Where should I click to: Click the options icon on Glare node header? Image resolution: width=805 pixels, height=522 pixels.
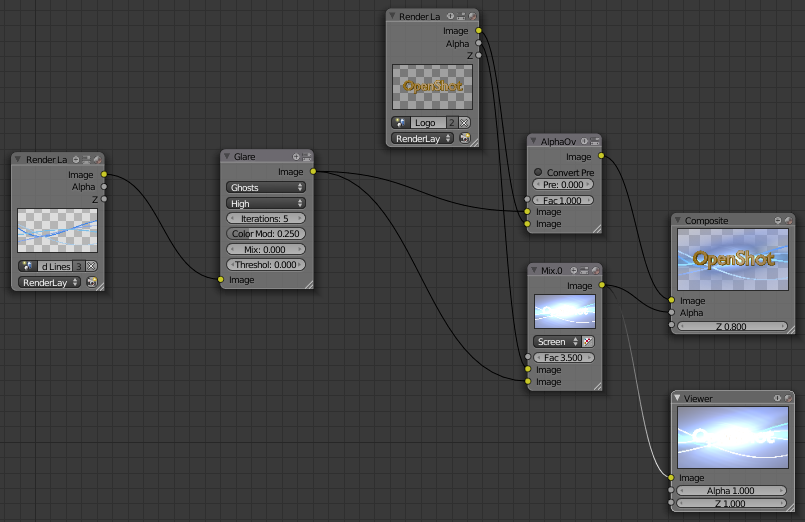click(x=307, y=157)
